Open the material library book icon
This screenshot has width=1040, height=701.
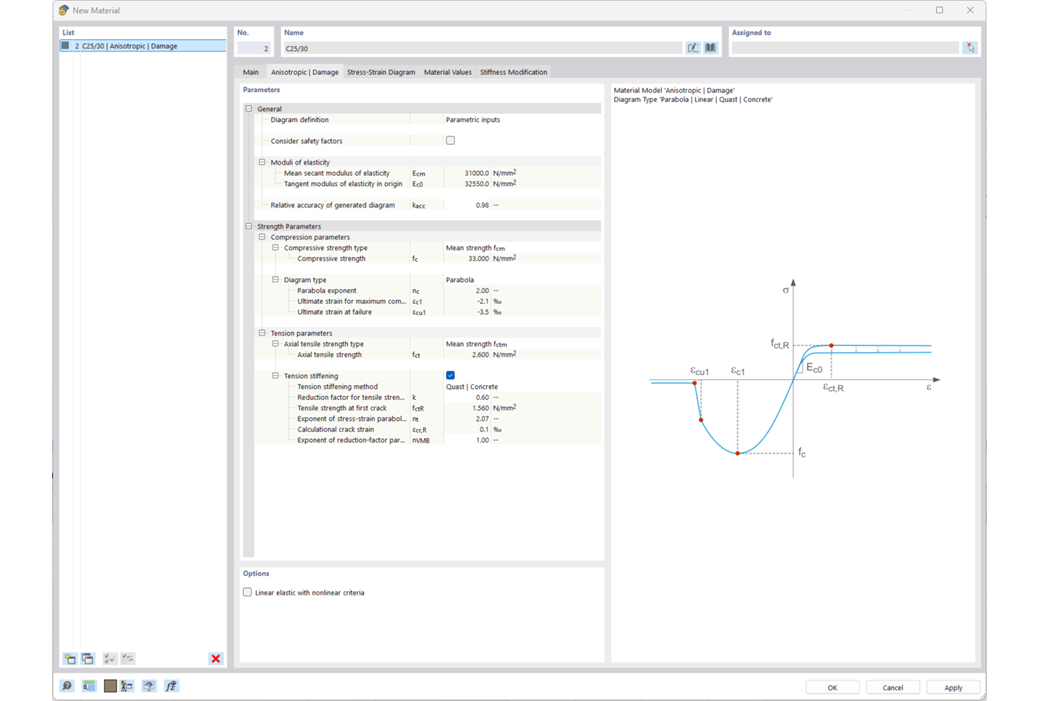[710, 48]
